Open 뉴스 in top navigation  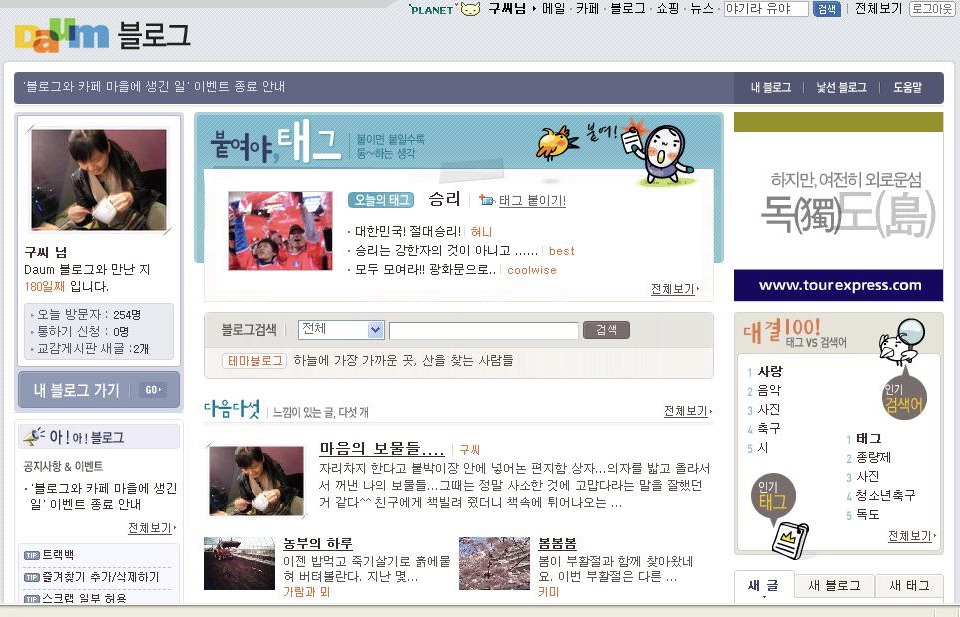pyautogui.click(x=702, y=9)
